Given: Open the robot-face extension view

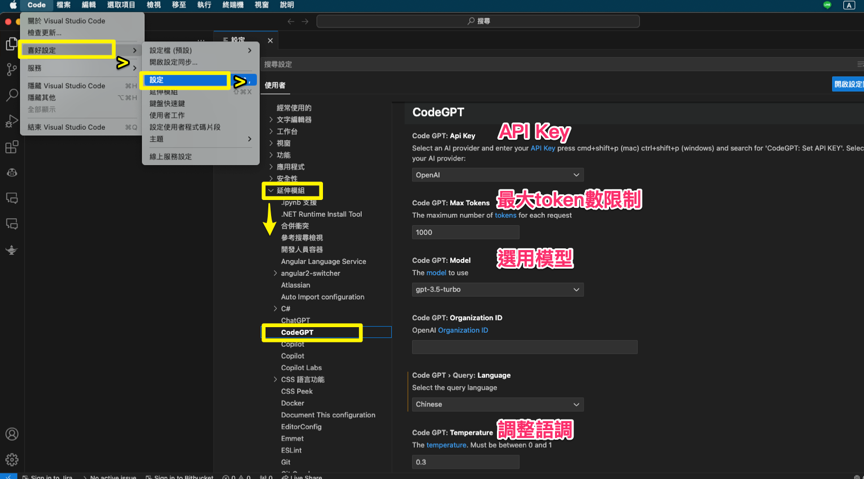Looking at the screenshot, I should [x=12, y=173].
